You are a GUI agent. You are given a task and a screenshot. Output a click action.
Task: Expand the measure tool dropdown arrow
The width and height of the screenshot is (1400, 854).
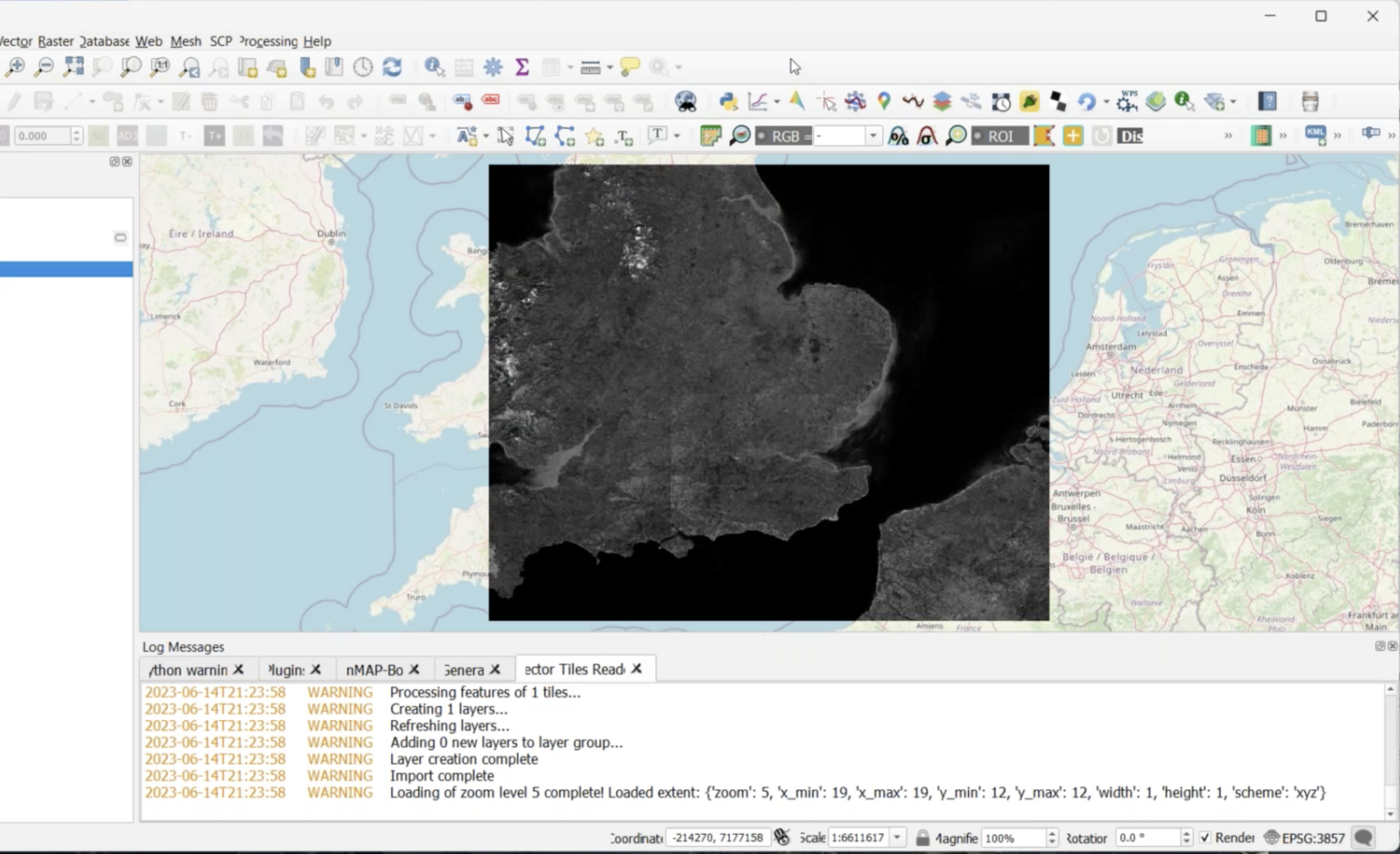coord(609,67)
